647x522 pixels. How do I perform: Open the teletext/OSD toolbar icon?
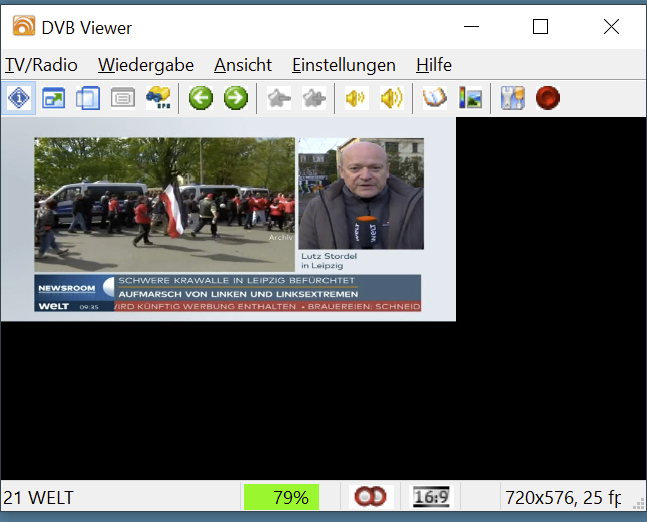(x=123, y=98)
